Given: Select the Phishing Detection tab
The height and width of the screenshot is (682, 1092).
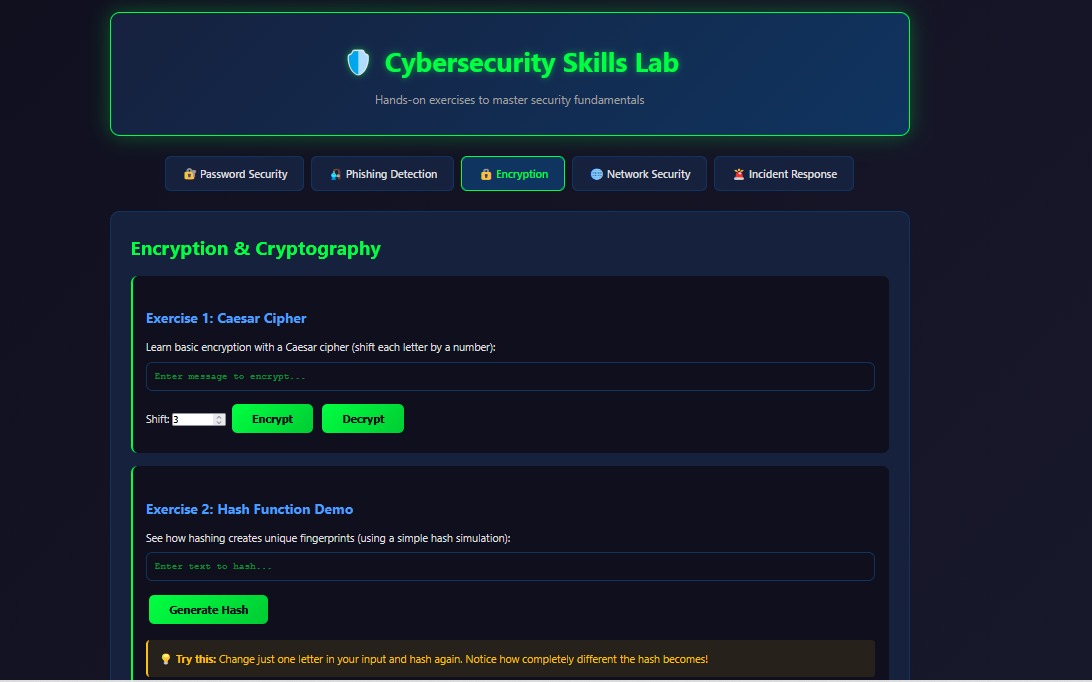Looking at the screenshot, I should click(x=382, y=174).
